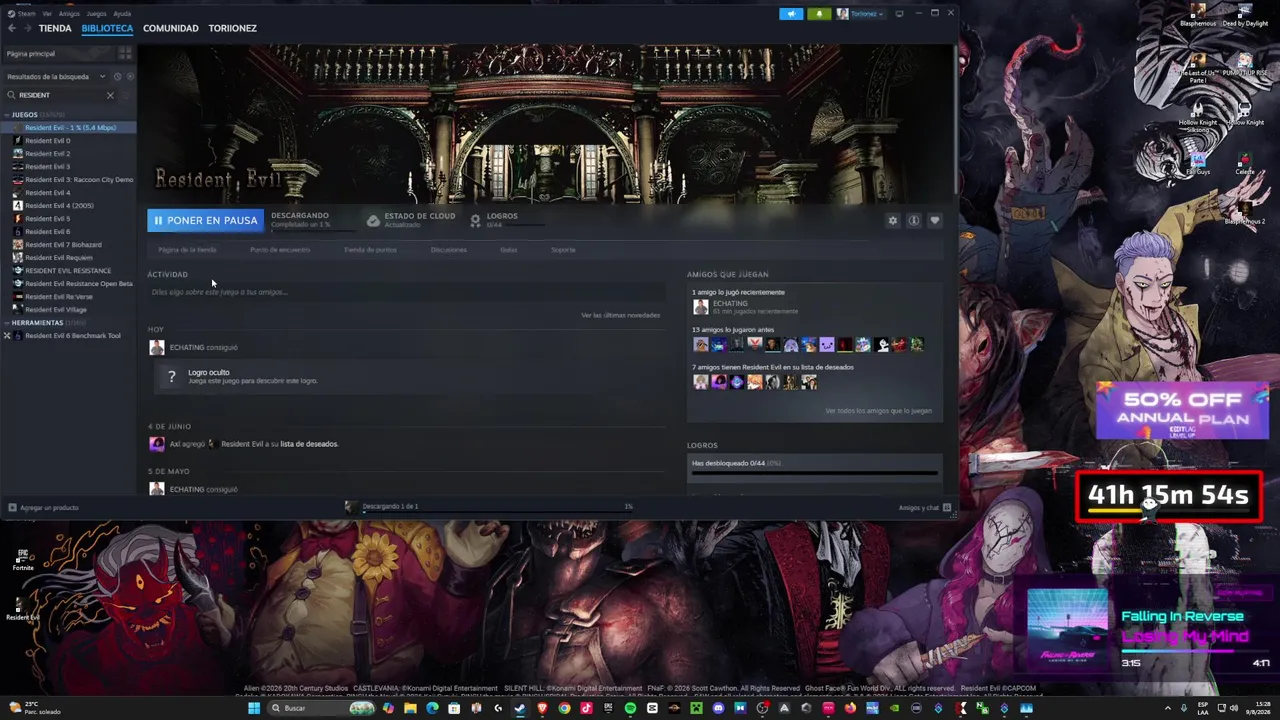1280x720 pixels.
Task: Open the TORIIONEZ profile tab
Action: (x=233, y=28)
